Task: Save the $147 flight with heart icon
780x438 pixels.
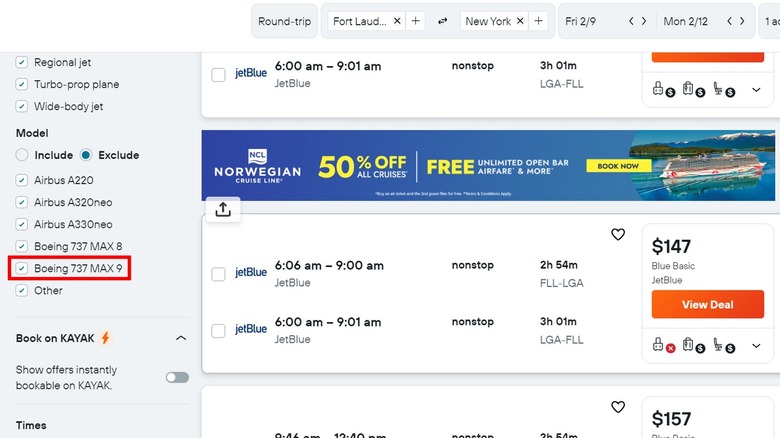Action: [x=618, y=234]
